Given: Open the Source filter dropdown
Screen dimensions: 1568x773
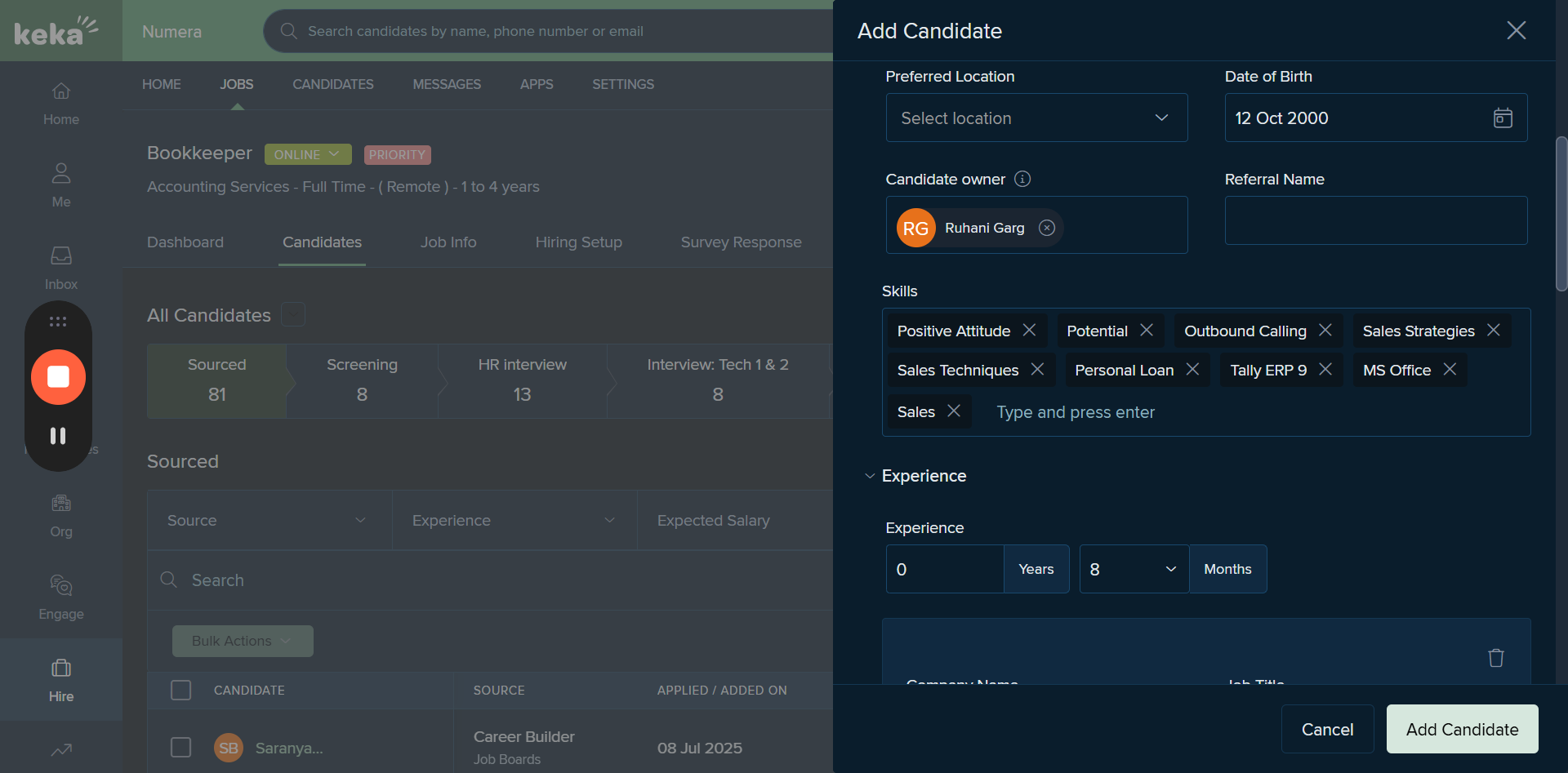Looking at the screenshot, I should tap(269, 520).
